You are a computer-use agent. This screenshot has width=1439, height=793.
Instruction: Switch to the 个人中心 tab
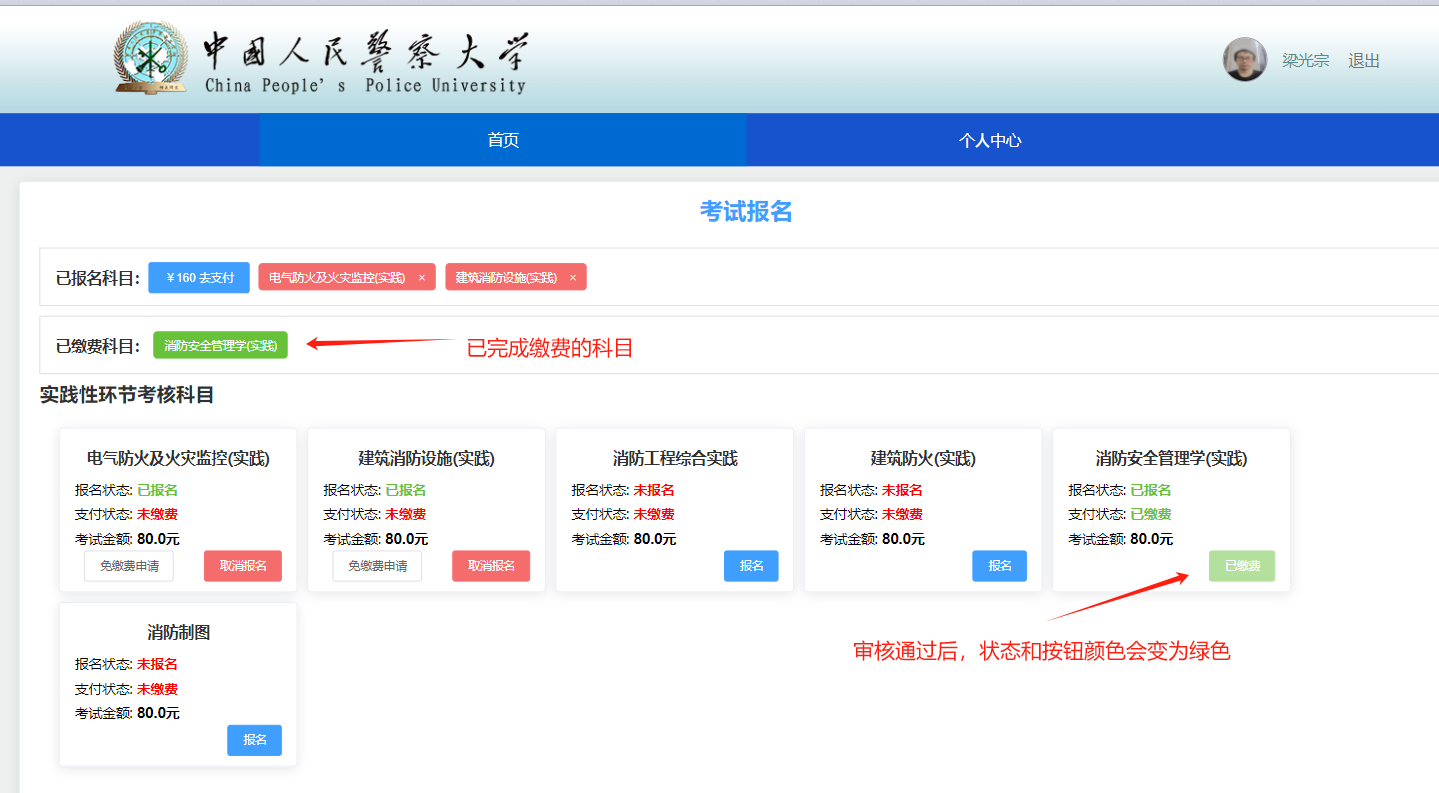(x=989, y=140)
